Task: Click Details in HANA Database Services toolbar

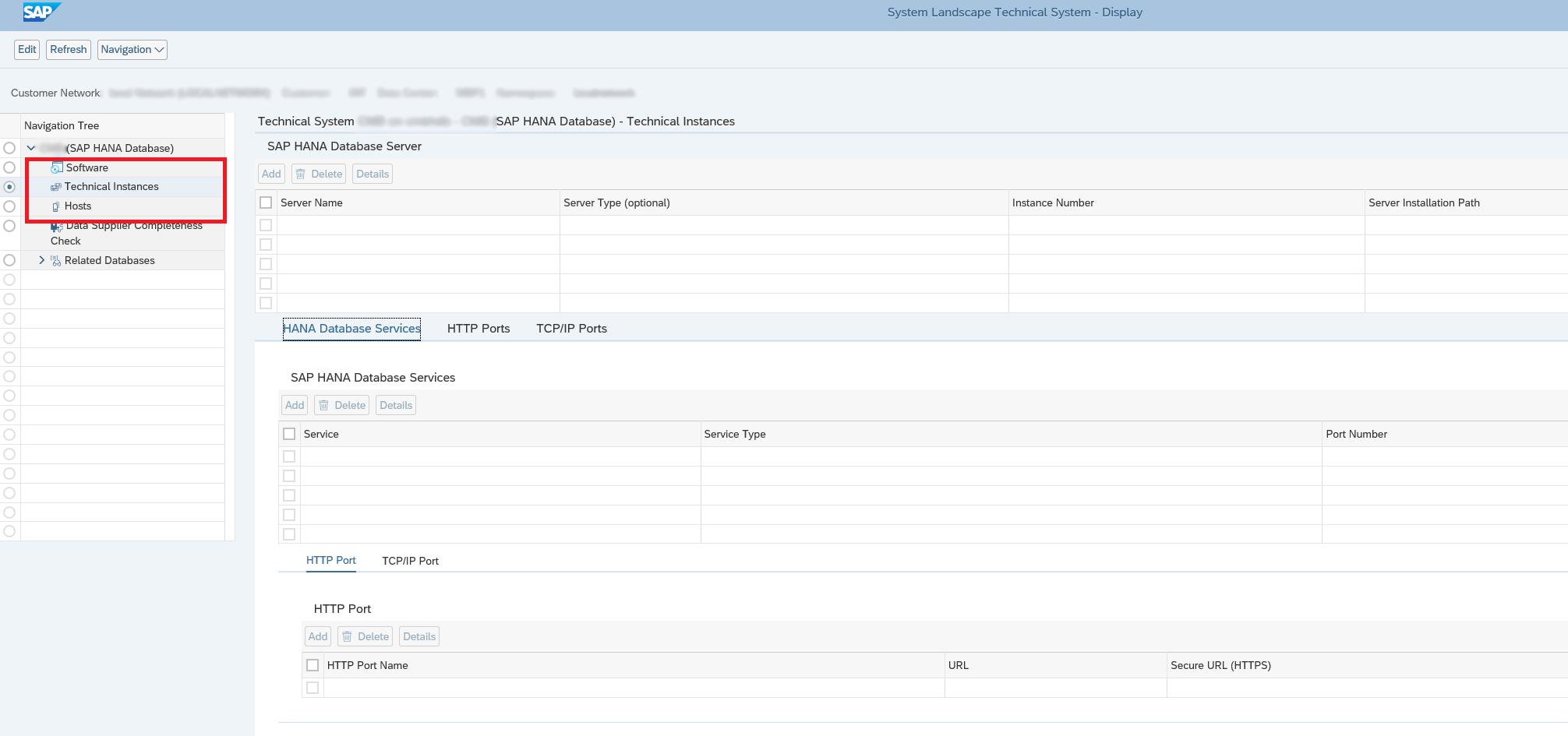Action: coord(396,405)
